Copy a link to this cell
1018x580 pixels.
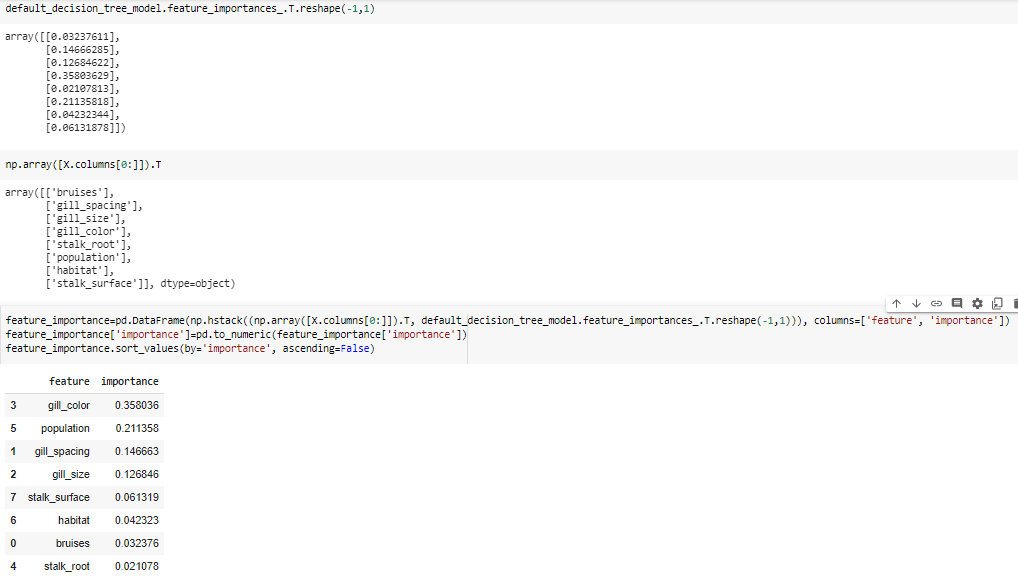(936, 303)
